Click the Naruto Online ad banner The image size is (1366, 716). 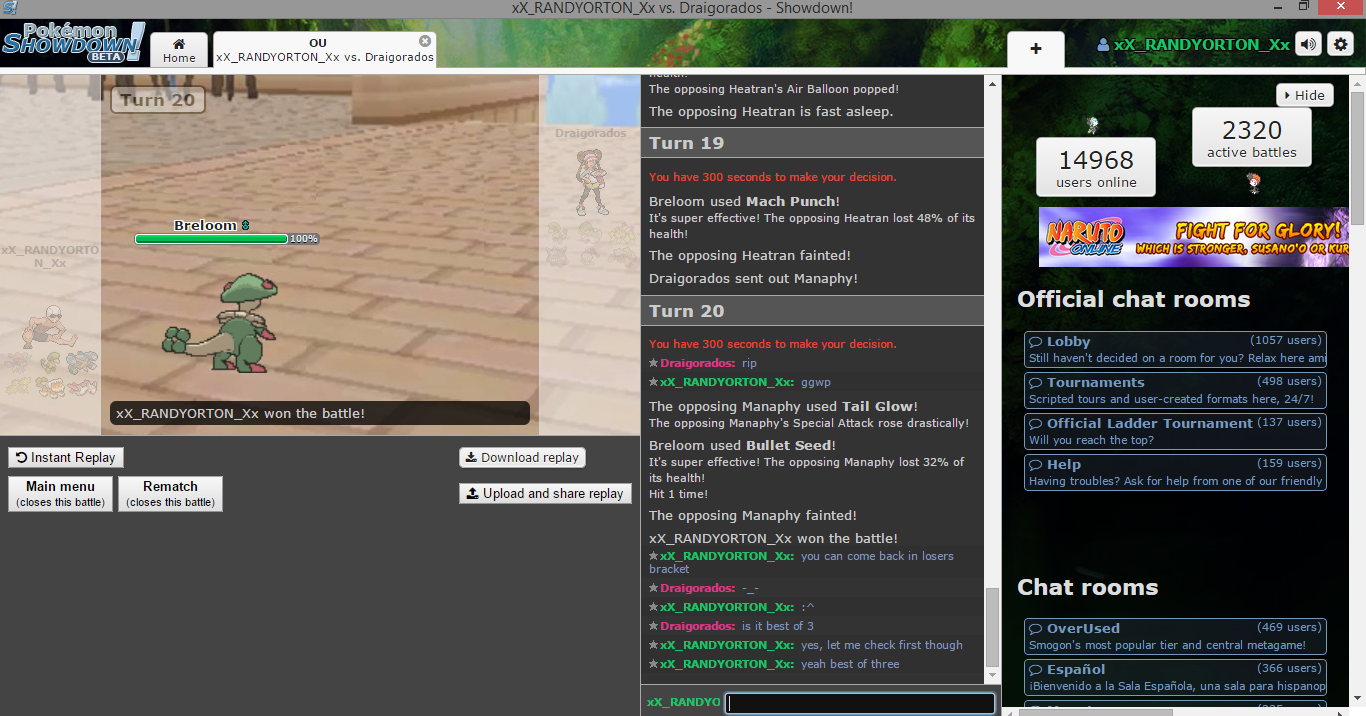tap(1193, 237)
